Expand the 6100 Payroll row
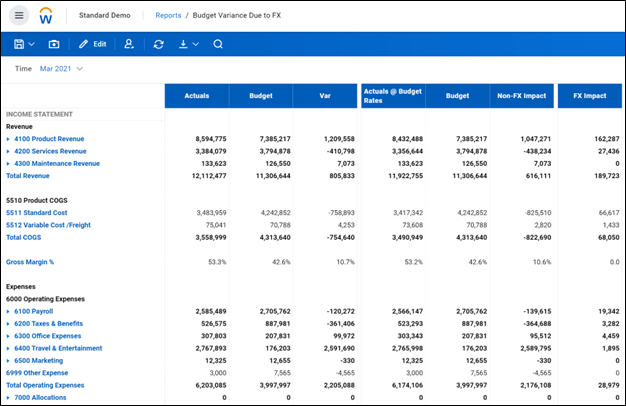The width and height of the screenshot is (626, 406). [x=8, y=312]
